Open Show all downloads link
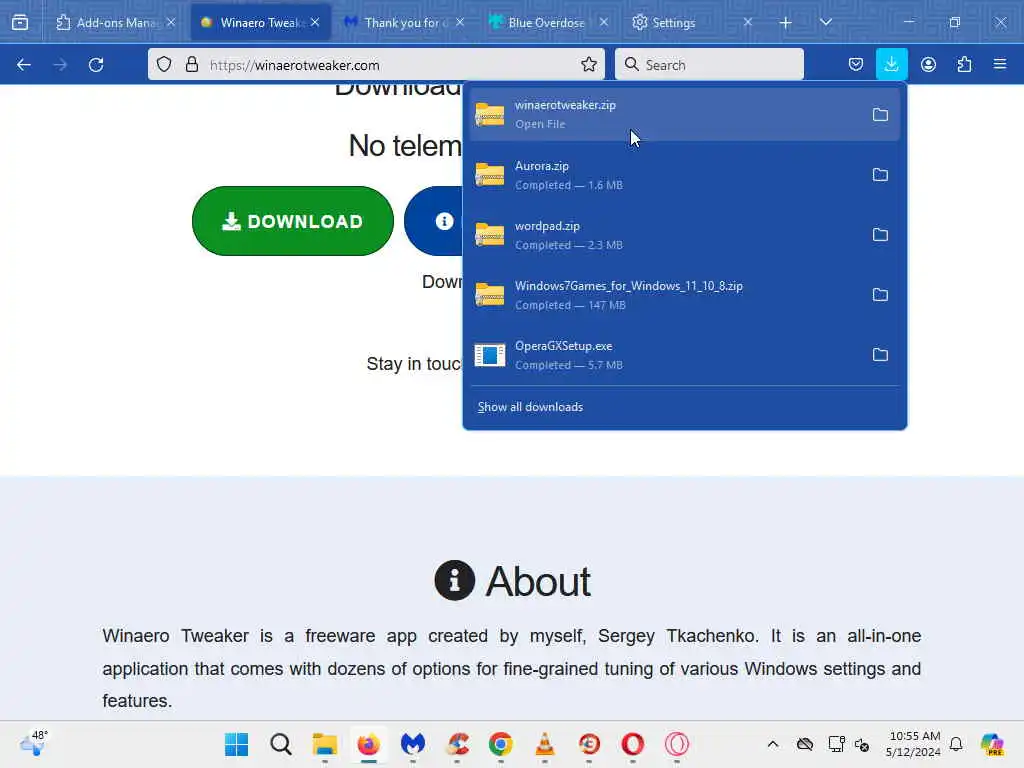Image resolution: width=1024 pixels, height=768 pixels. 530,407
